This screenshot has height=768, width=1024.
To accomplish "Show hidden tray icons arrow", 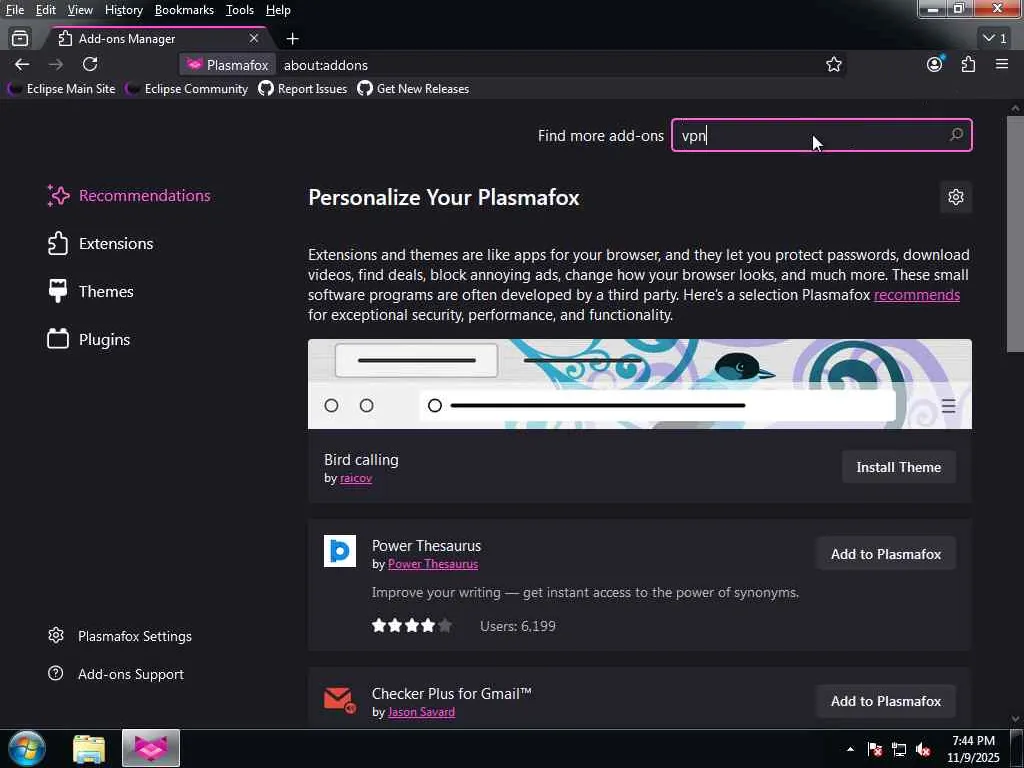I will 850,749.
